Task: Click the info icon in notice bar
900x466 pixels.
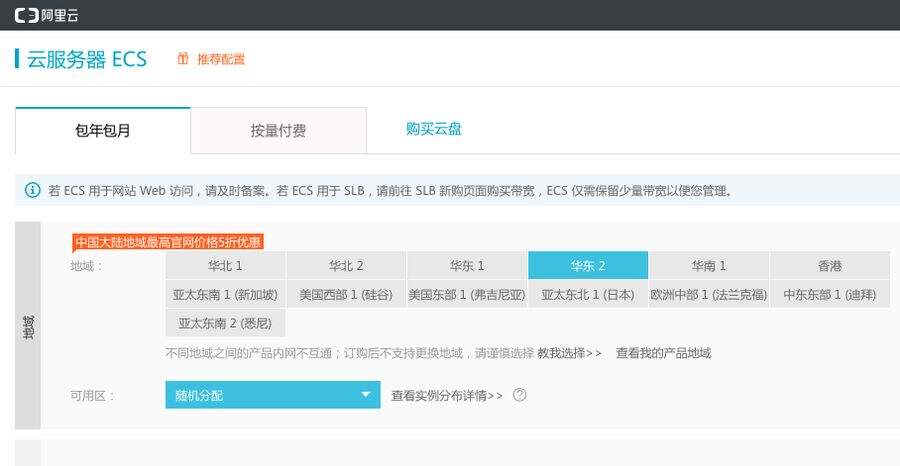Action: pos(33,190)
